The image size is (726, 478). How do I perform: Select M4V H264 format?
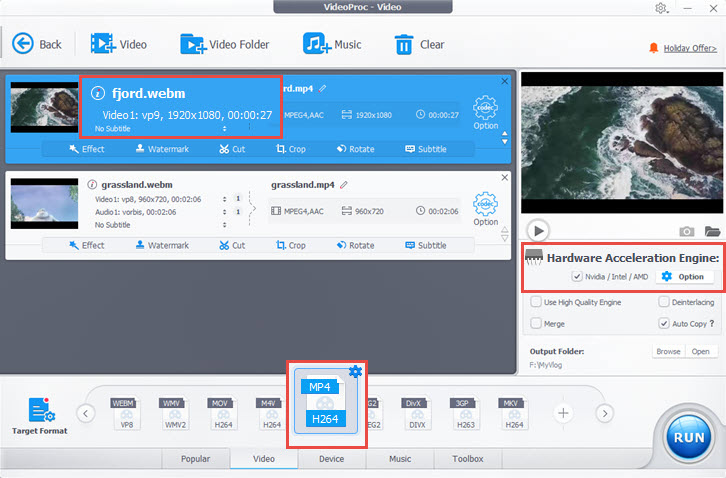pyautogui.click(x=271, y=413)
